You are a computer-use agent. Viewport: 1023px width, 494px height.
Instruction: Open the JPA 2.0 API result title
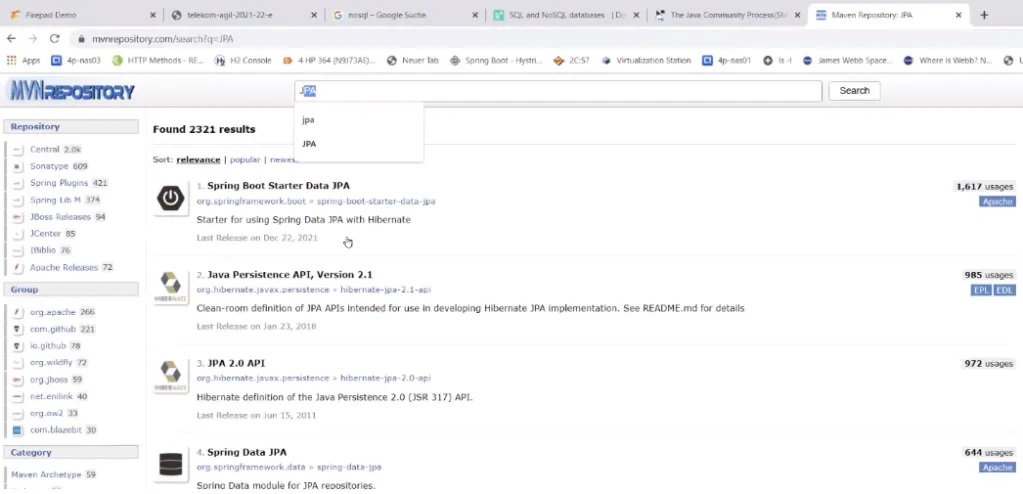[236, 363]
